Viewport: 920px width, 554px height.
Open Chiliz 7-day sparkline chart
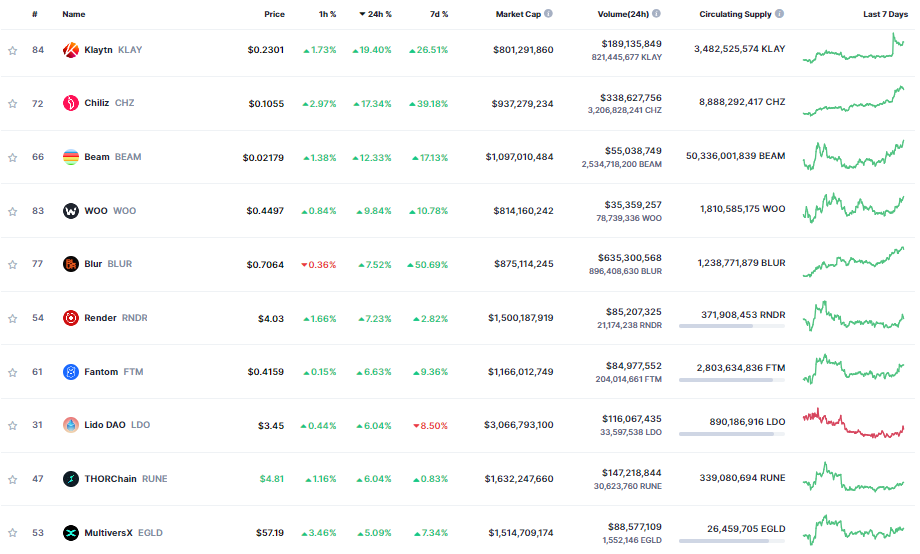(x=853, y=101)
